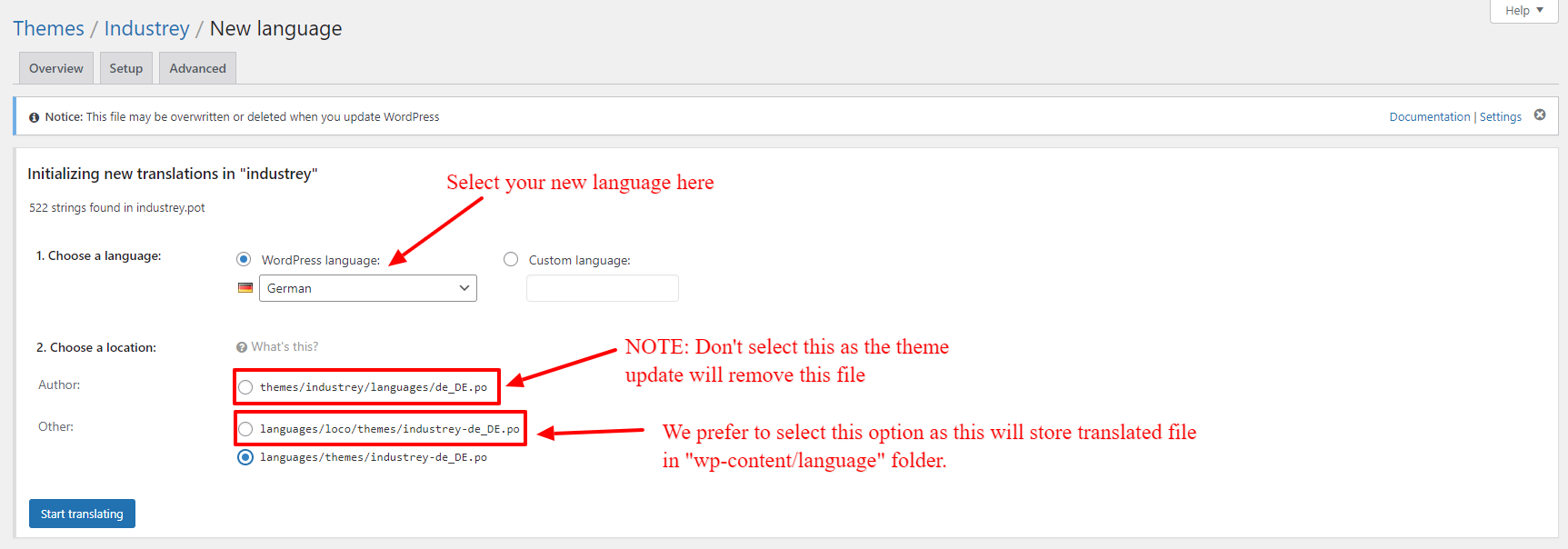Choose the themes/industrey/languages/de_DE.po location

click(x=245, y=387)
